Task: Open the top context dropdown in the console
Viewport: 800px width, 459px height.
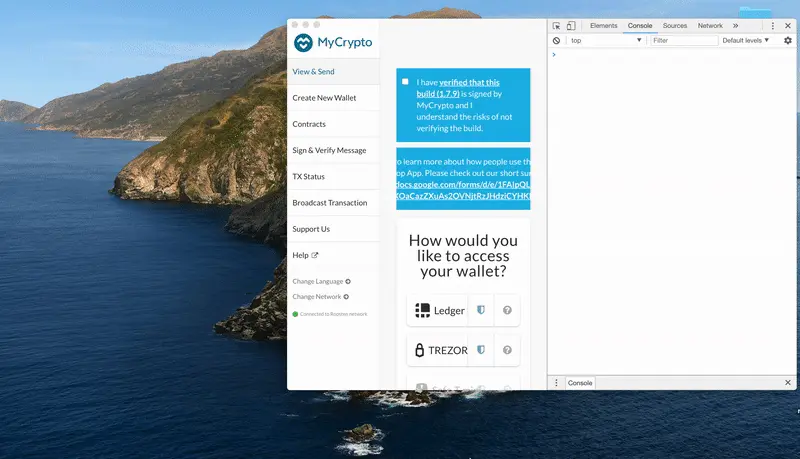Action: (606, 40)
